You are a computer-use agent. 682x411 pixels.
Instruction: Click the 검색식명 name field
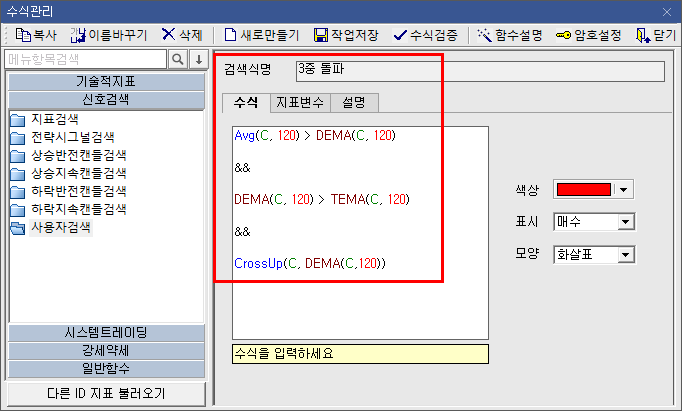click(x=480, y=71)
